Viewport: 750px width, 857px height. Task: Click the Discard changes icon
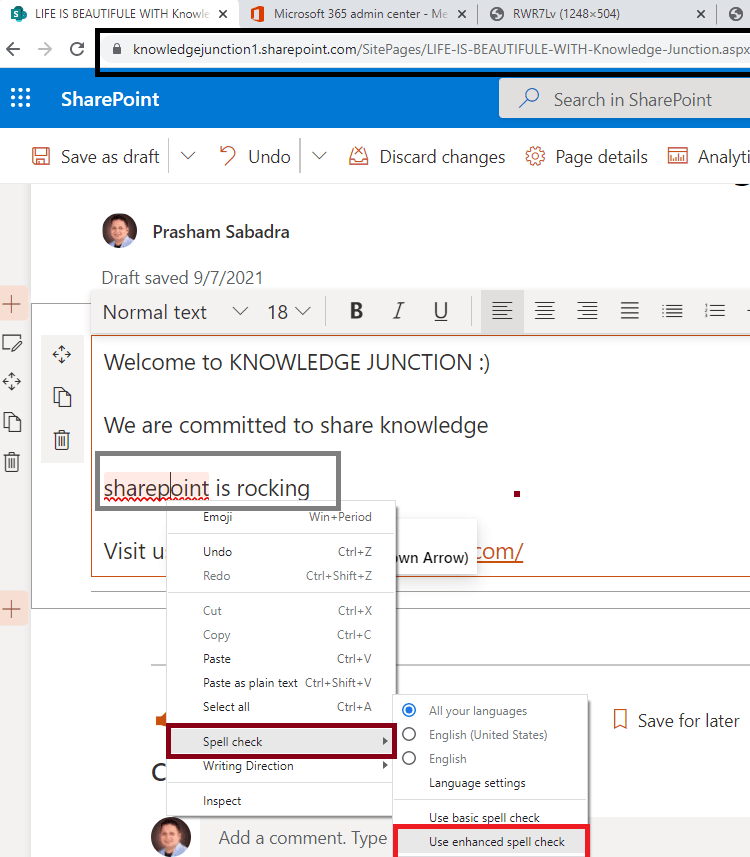359,156
